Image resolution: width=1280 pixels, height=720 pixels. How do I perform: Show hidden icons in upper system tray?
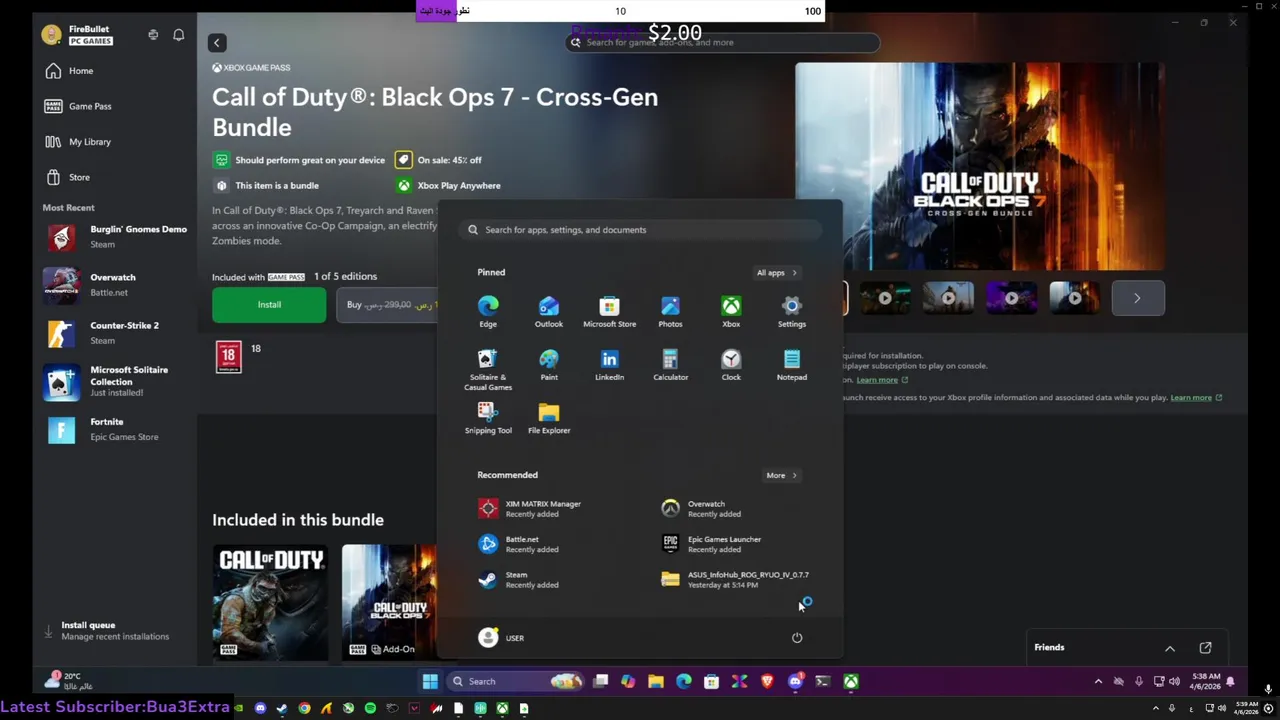pos(1098,682)
